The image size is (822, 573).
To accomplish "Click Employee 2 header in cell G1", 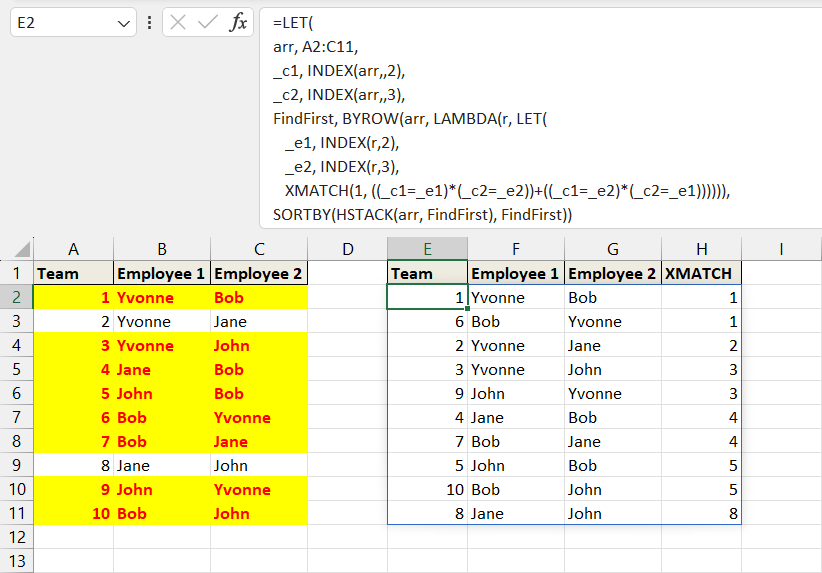I will [x=611, y=274].
